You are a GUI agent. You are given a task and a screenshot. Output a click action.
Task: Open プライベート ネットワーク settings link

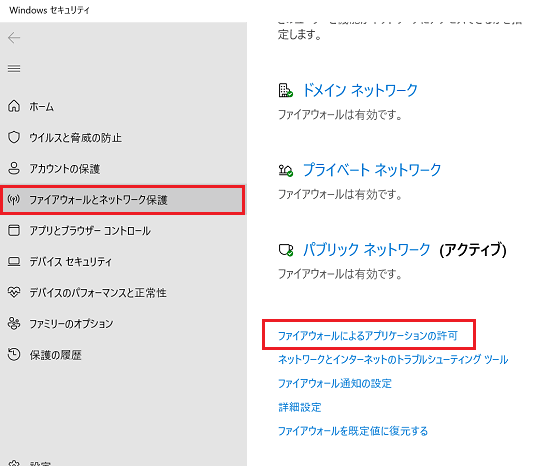point(372,170)
